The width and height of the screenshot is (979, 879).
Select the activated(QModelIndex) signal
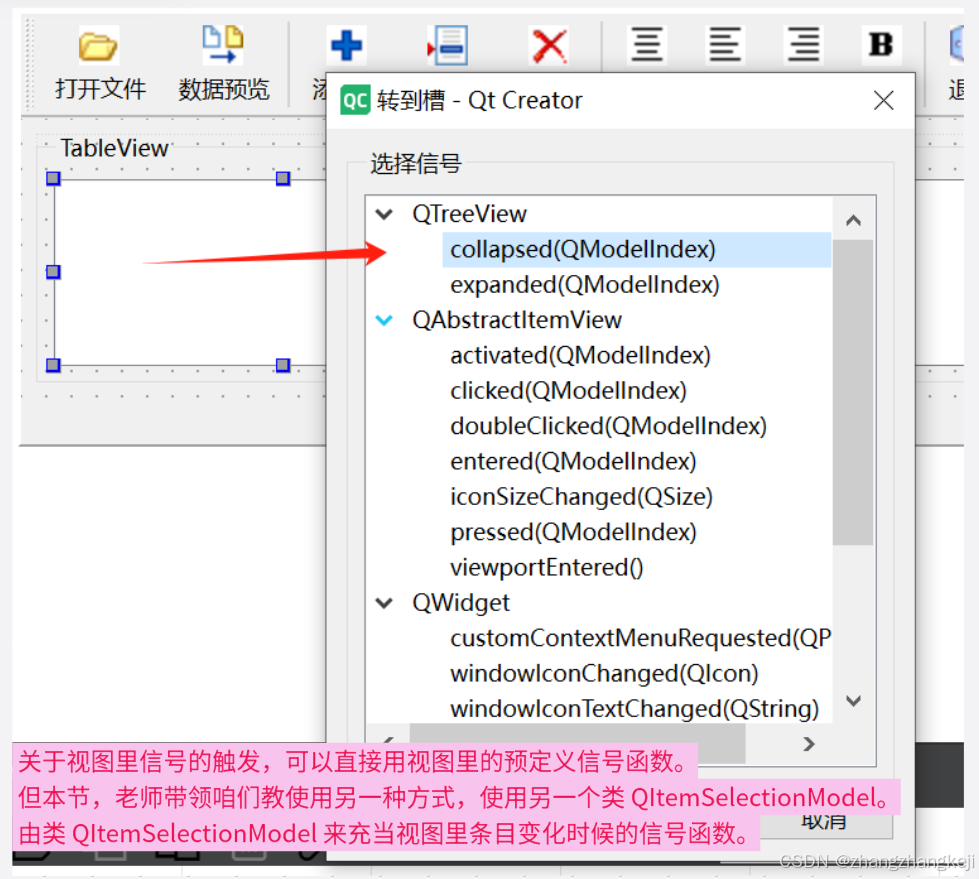(581, 355)
